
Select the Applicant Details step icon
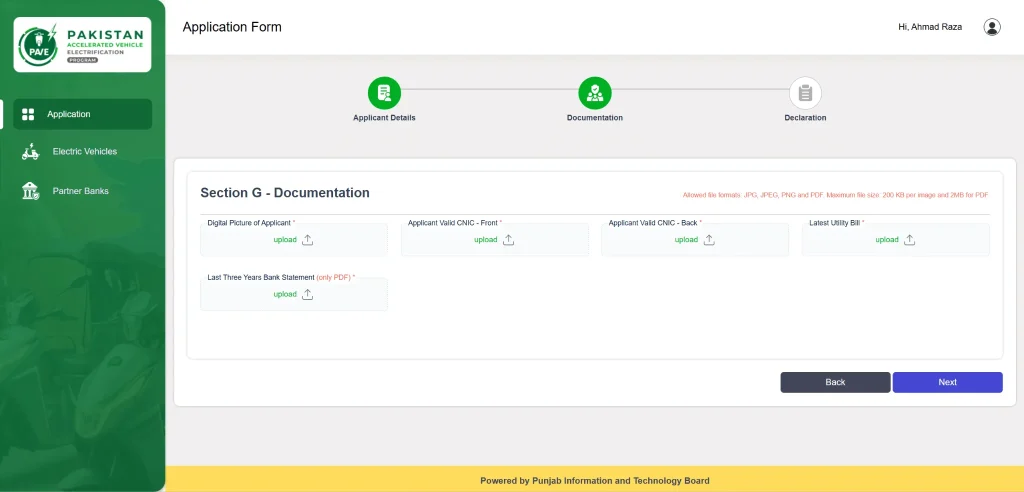[384, 93]
